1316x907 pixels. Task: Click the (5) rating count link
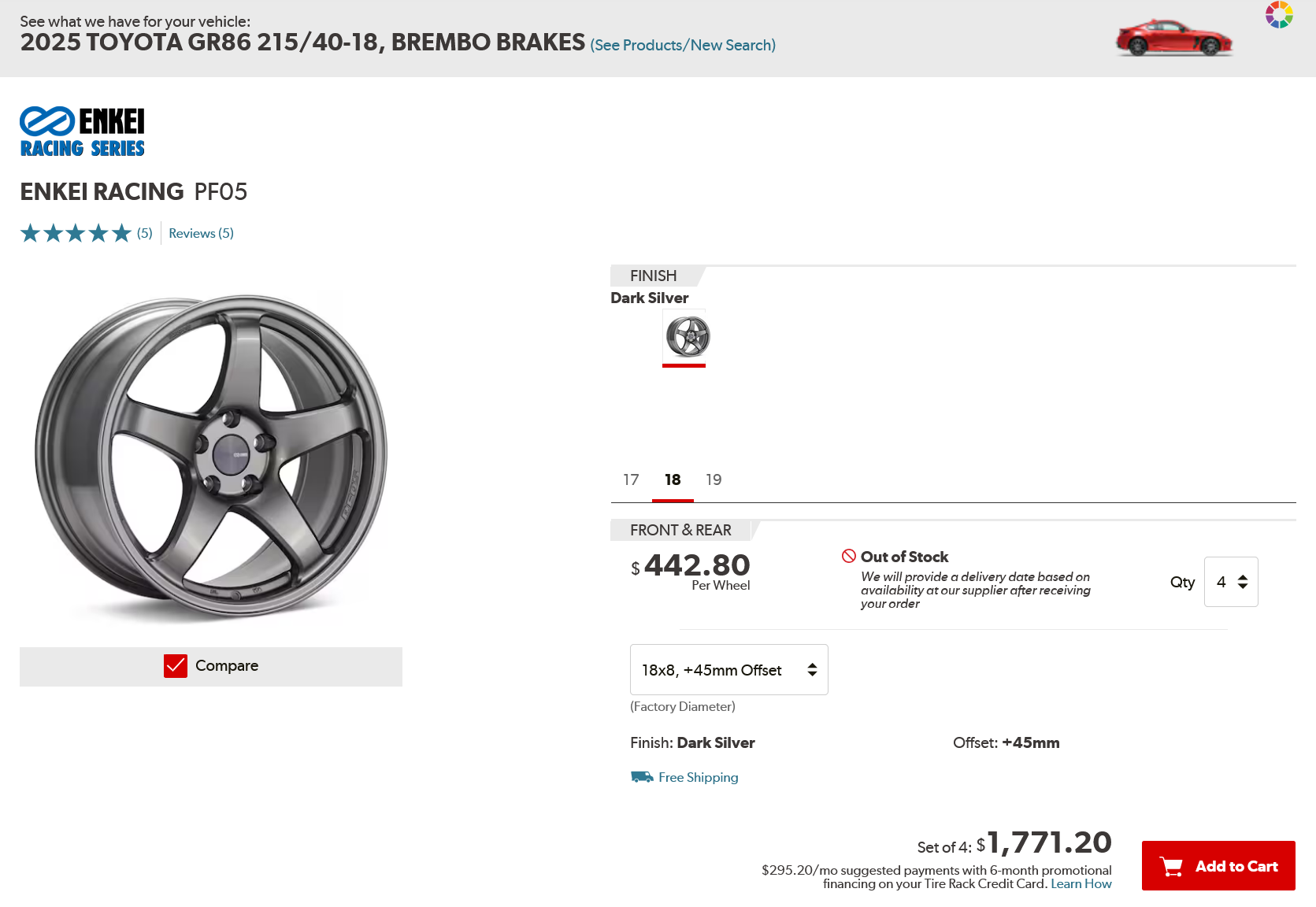[x=145, y=233]
